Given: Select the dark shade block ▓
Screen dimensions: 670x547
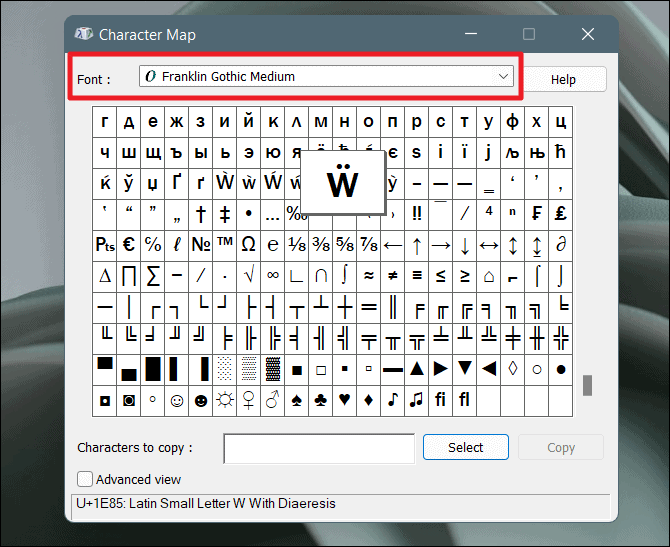Looking at the screenshot, I should [x=273, y=369].
